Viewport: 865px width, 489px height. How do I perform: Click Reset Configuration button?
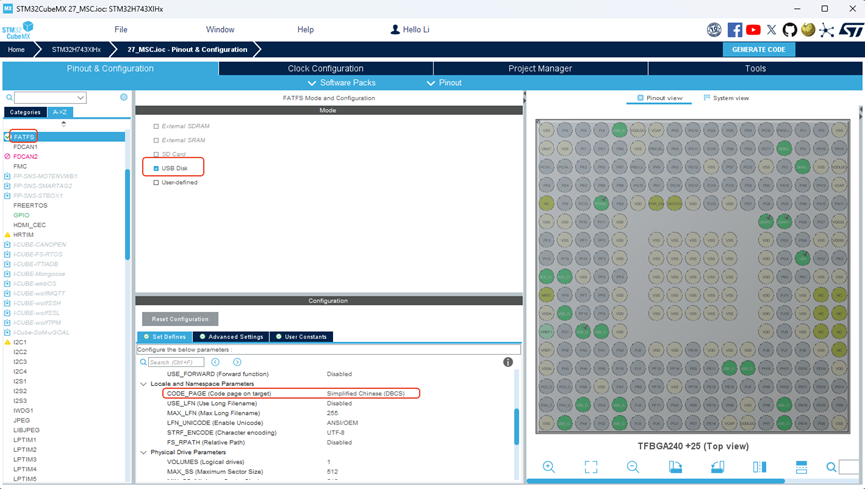(x=180, y=319)
